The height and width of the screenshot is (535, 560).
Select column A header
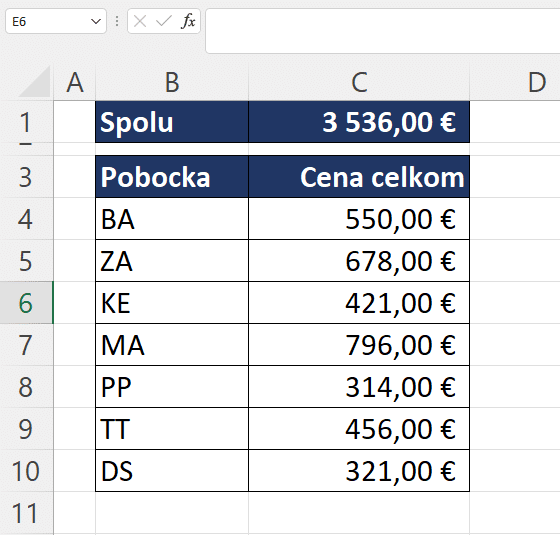75,82
